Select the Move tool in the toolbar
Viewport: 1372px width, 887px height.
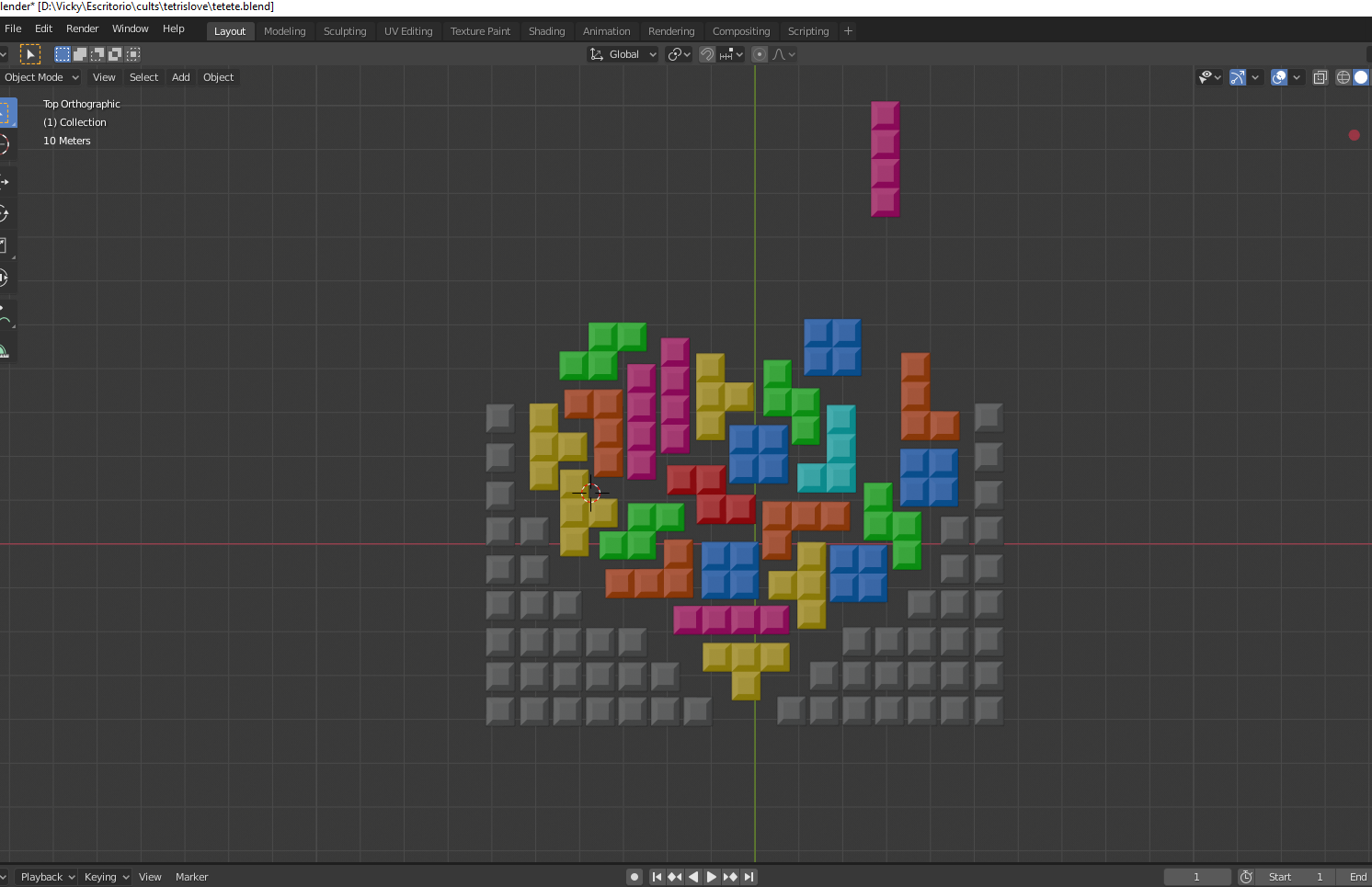(x=6, y=181)
